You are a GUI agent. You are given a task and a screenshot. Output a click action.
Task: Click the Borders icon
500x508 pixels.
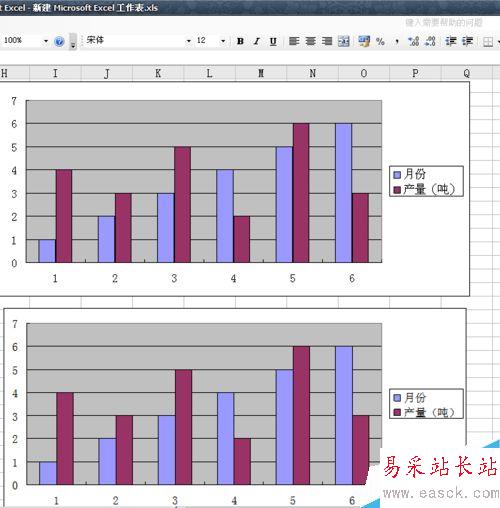click(488, 42)
